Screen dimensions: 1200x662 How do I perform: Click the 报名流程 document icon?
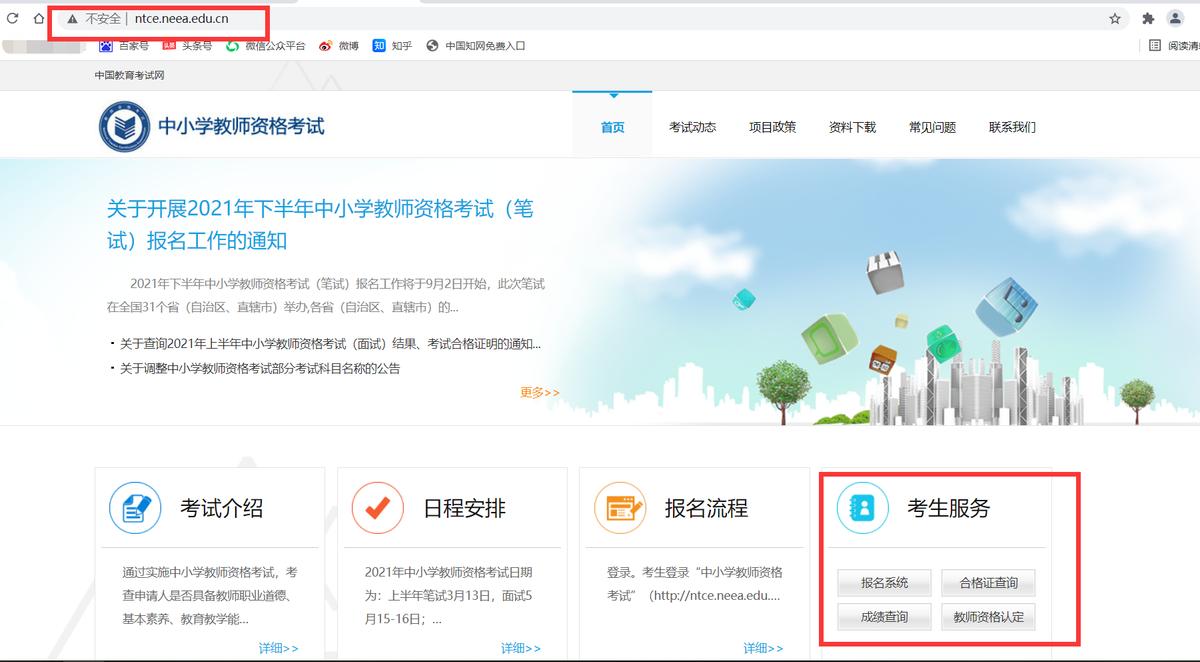tap(619, 508)
